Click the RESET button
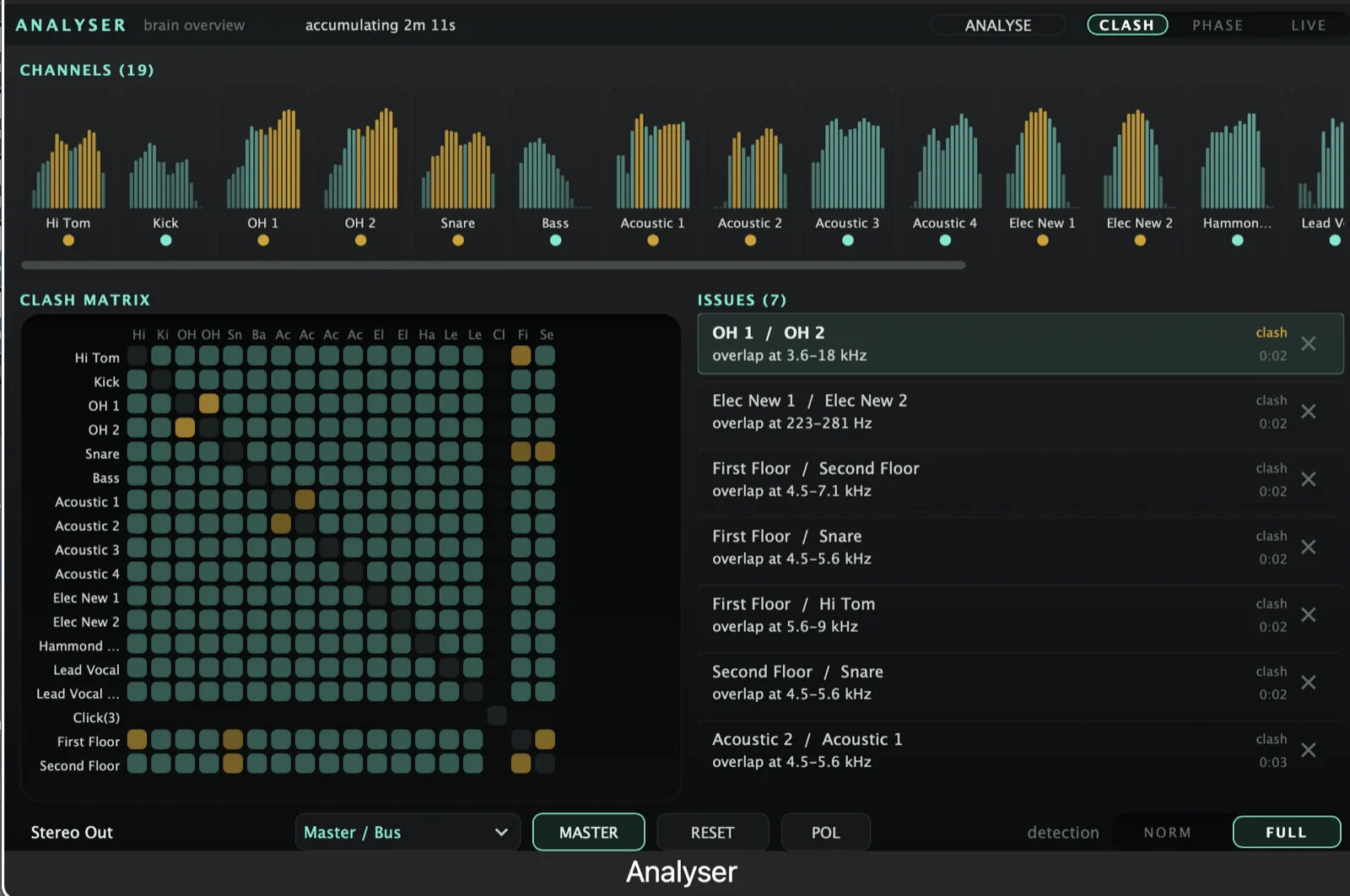 712,832
